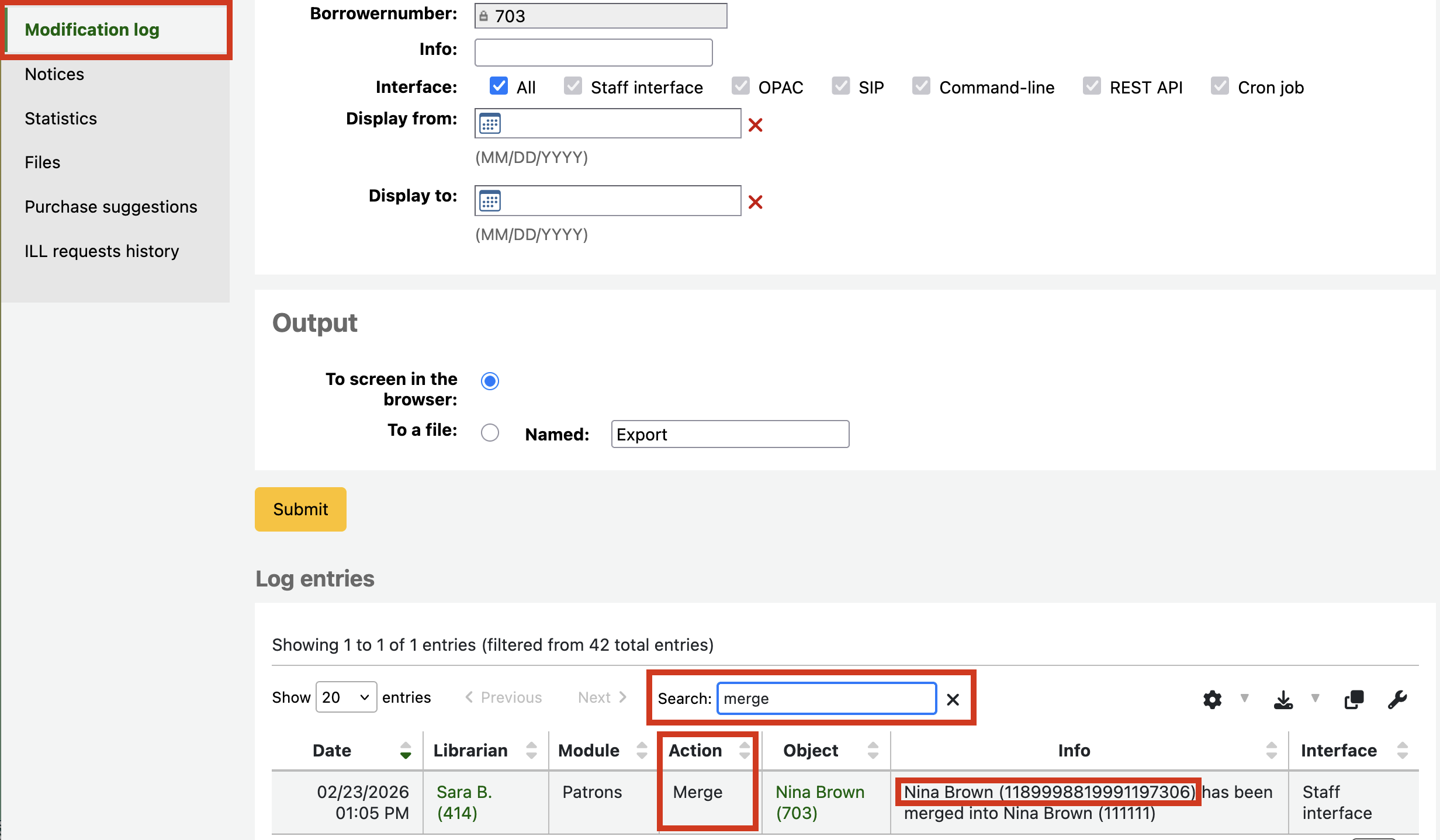This screenshot has height=840, width=1440.
Task: Open the Notices sidebar tab
Action: point(54,74)
